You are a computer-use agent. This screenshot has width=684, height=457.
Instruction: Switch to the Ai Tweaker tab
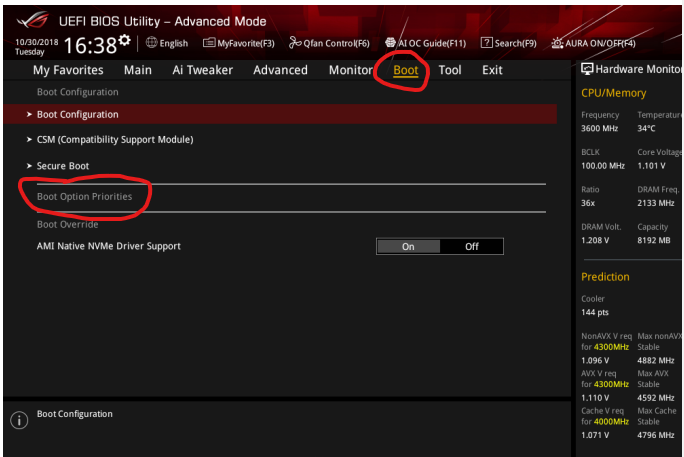pyautogui.click(x=202, y=70)
